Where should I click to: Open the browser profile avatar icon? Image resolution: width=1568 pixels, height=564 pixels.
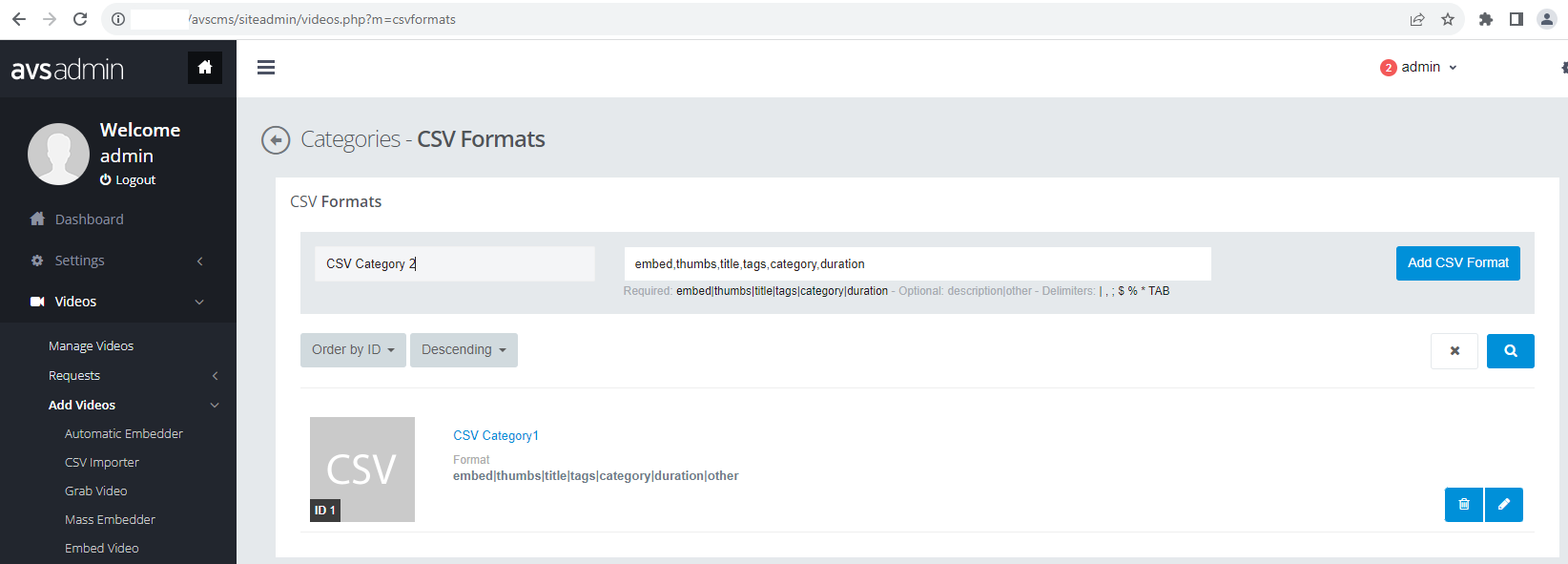coord(1547,19)
